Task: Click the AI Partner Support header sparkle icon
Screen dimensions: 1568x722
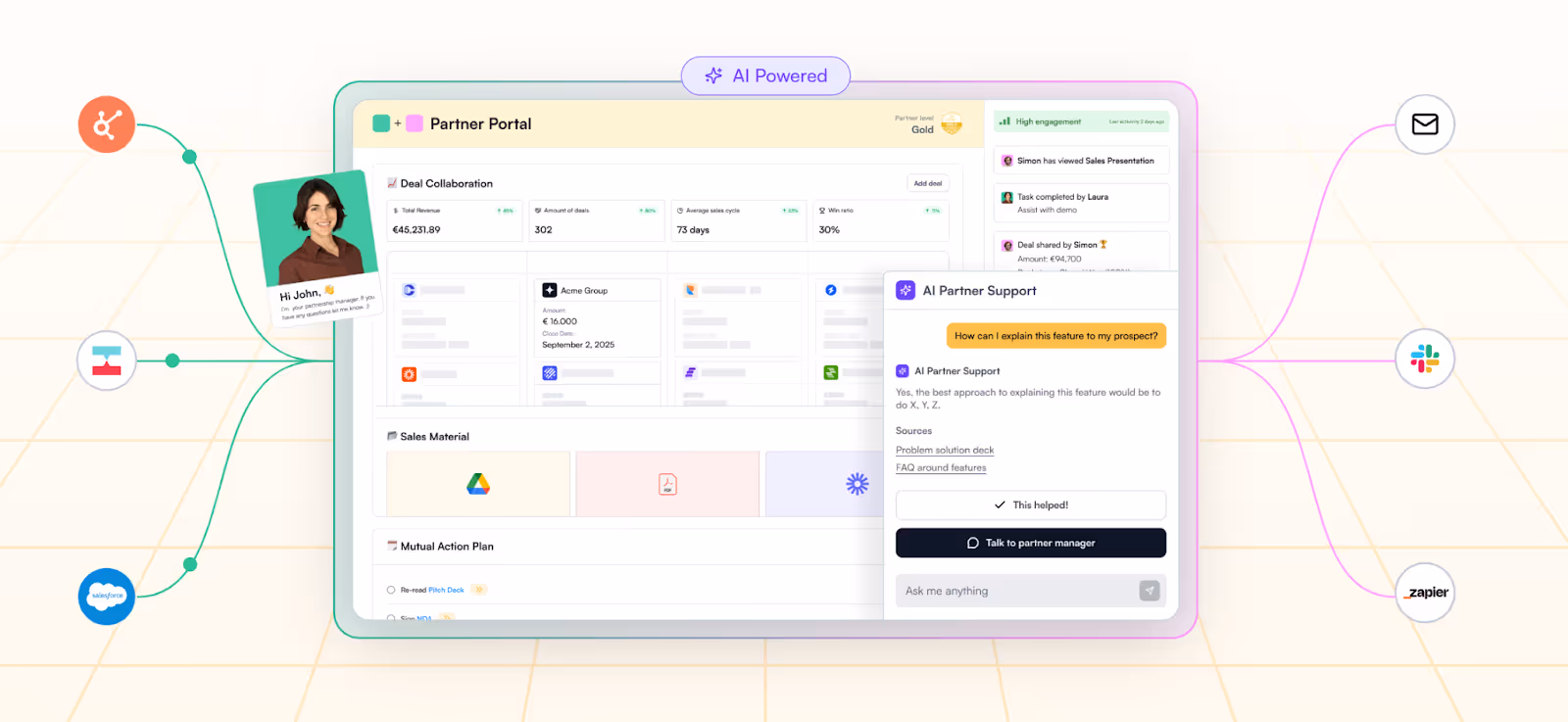Action: [x=906, y=290]
